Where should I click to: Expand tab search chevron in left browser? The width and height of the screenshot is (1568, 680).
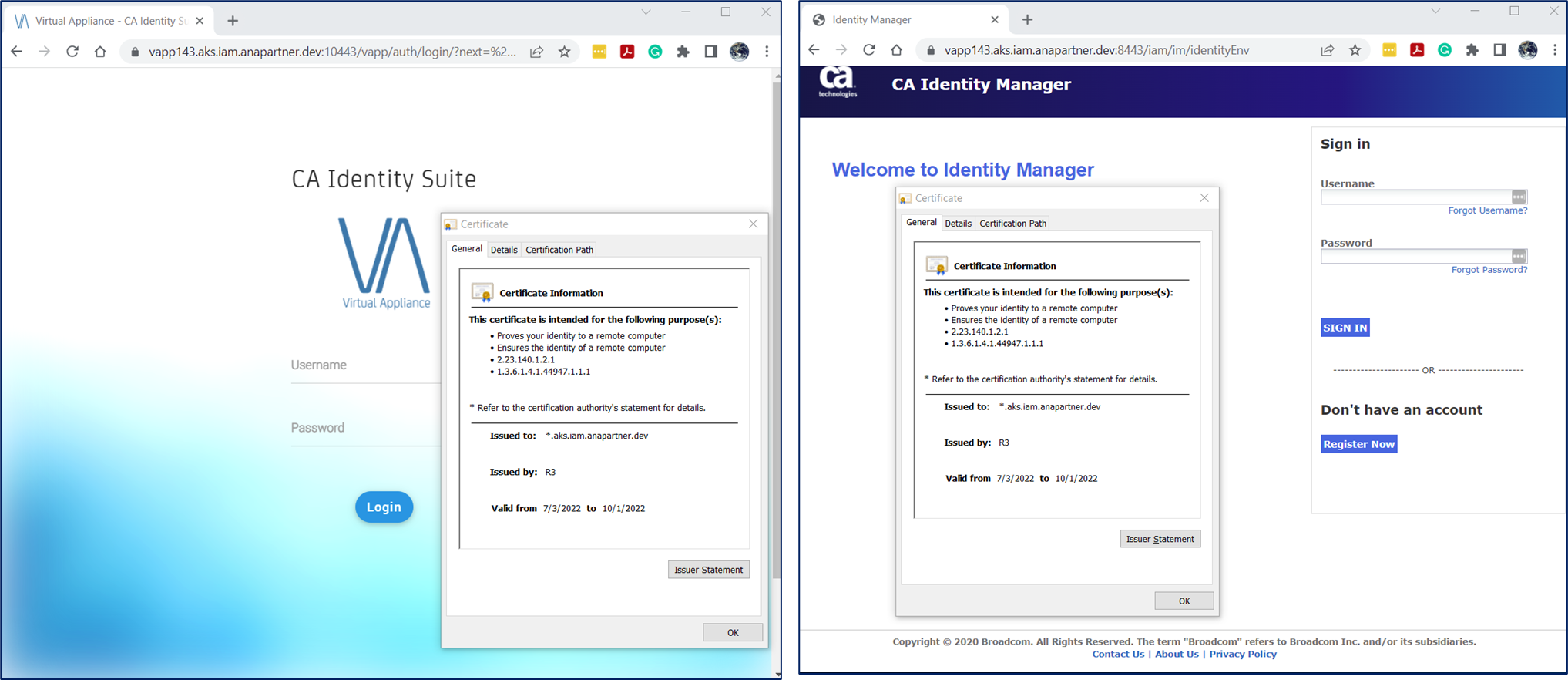click(646, 12)
